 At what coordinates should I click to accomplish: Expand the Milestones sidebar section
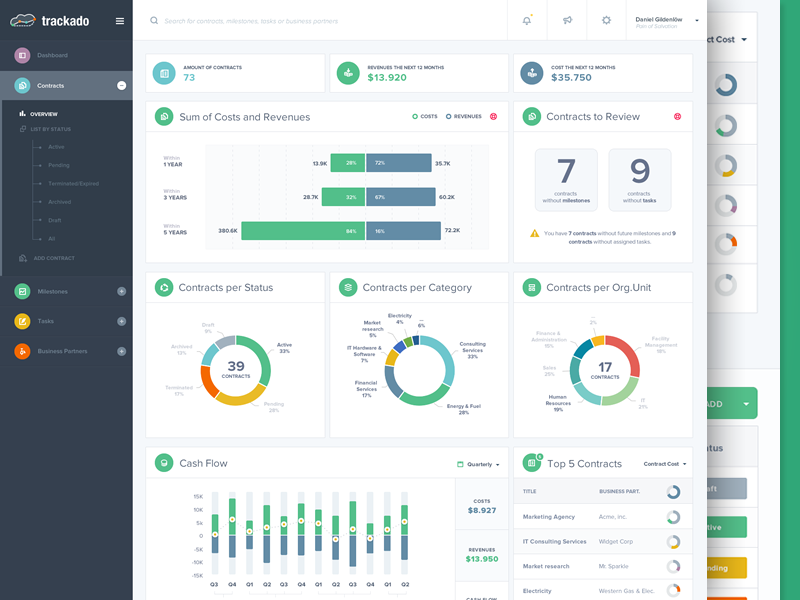(121, 291)
